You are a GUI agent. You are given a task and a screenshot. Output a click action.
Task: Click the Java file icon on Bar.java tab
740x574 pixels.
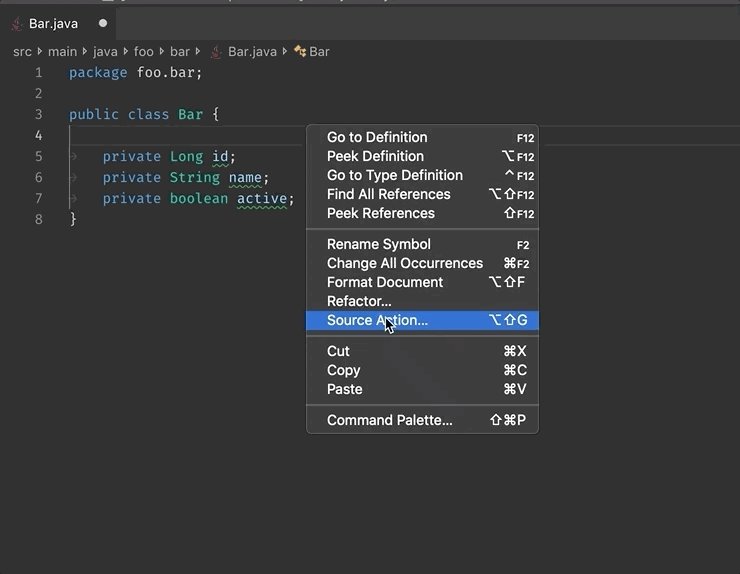(x=17, y=24)
